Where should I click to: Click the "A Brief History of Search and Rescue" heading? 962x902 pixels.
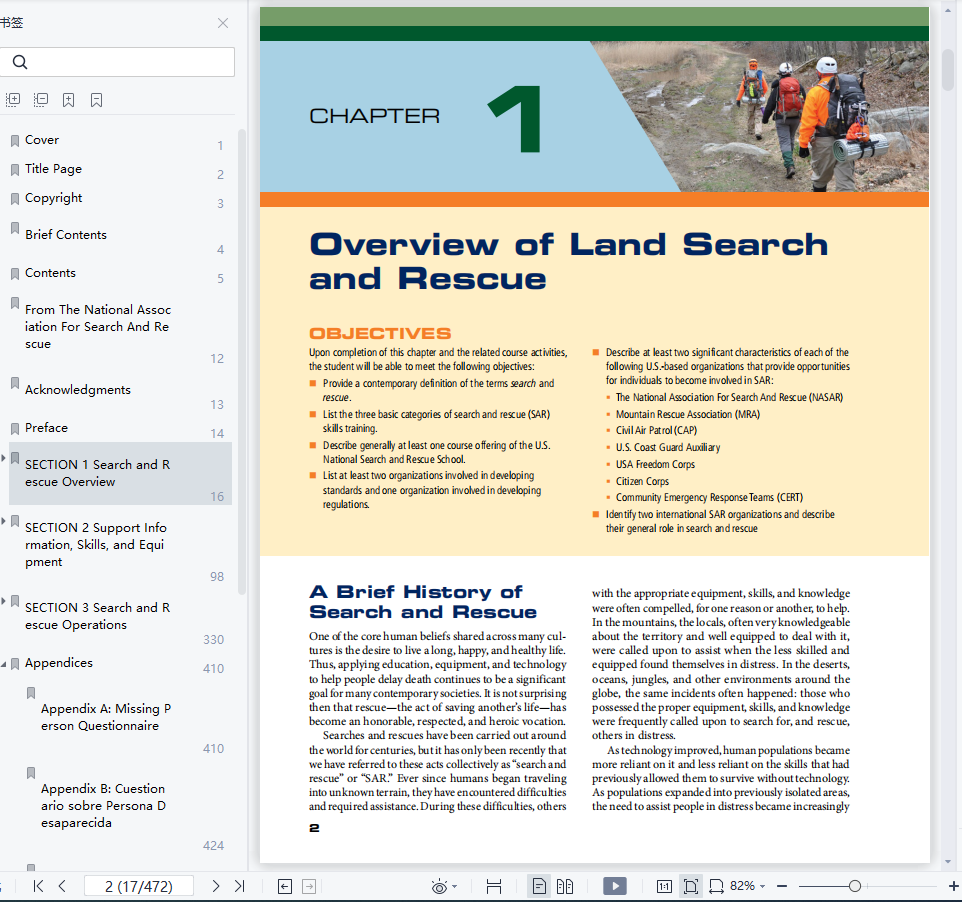(x=423, y=602)
